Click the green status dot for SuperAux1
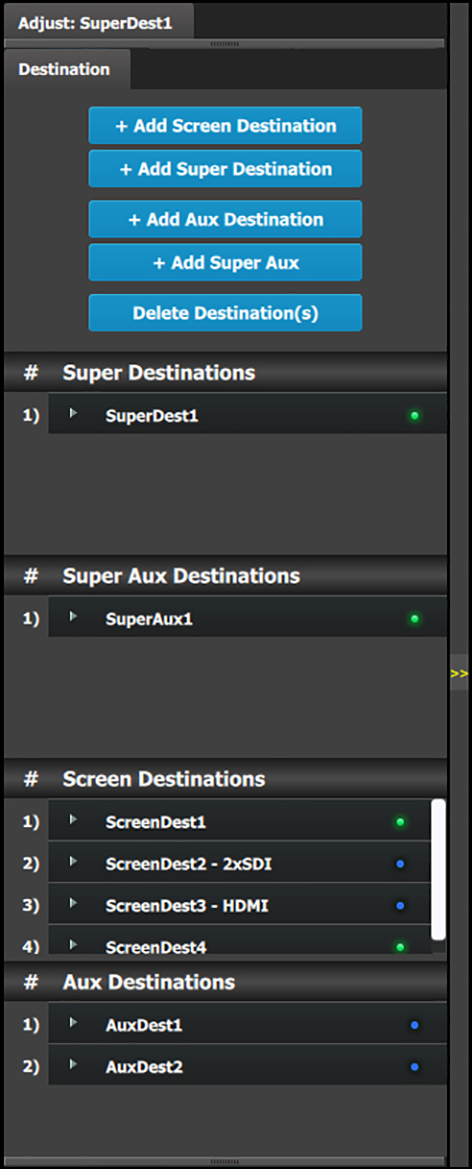The height and width of the screenshot is (1169, 472). point(415,618)
